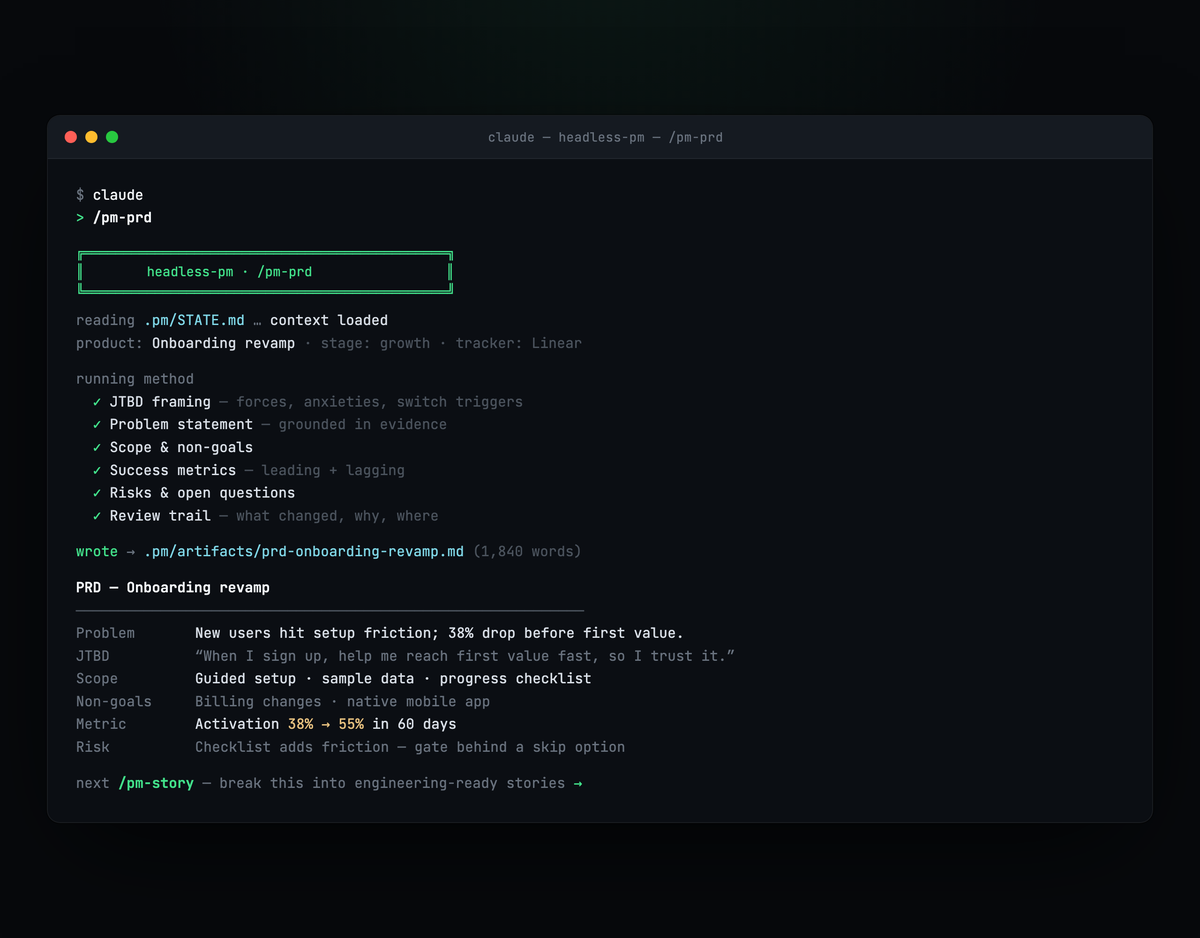Maximize window using the green button
The width and height of the screenshot is (1200, 938).
[112, 137]
